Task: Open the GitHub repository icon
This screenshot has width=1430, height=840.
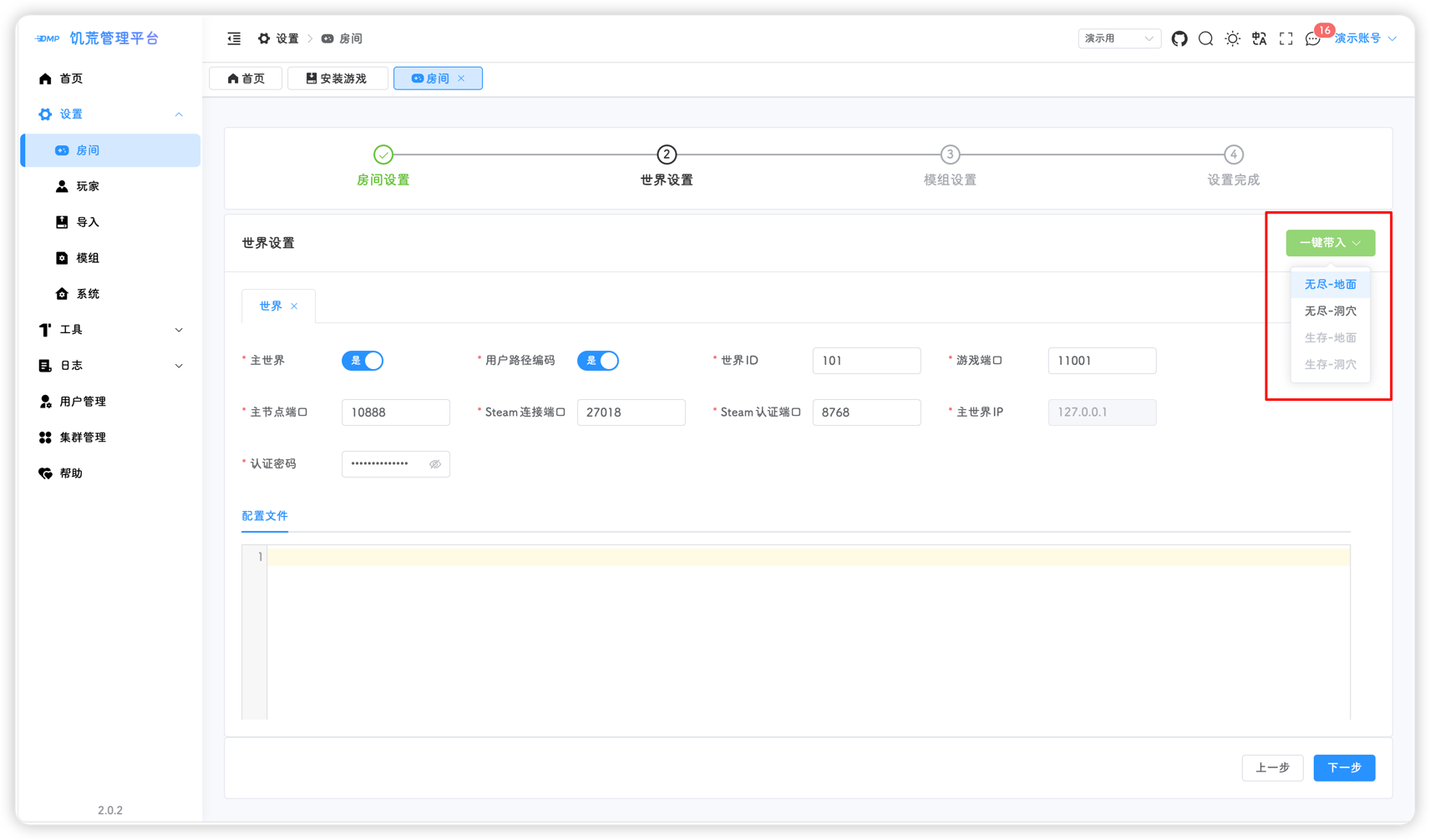Action: 1179,38
